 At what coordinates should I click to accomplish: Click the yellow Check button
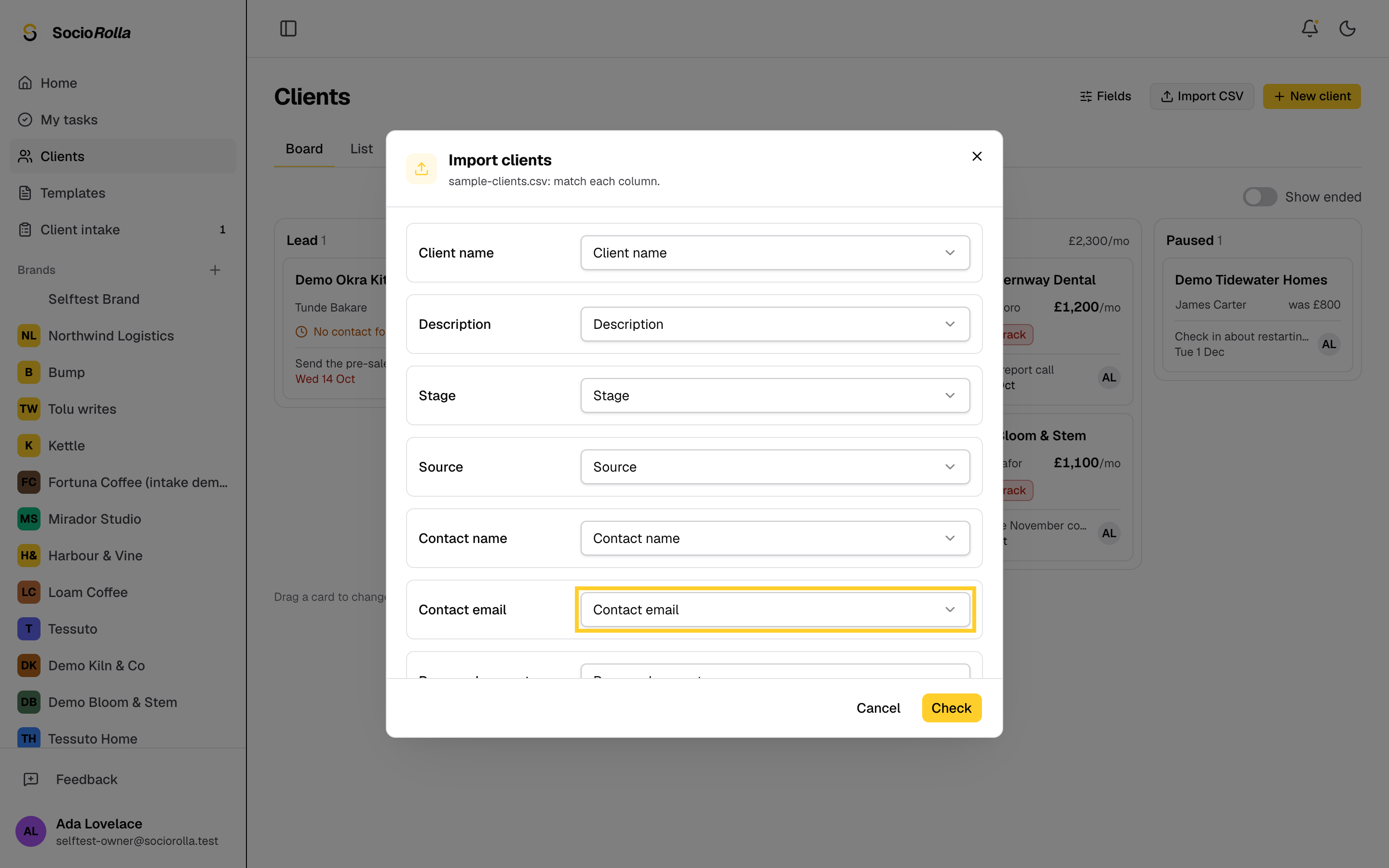point(951,708)
